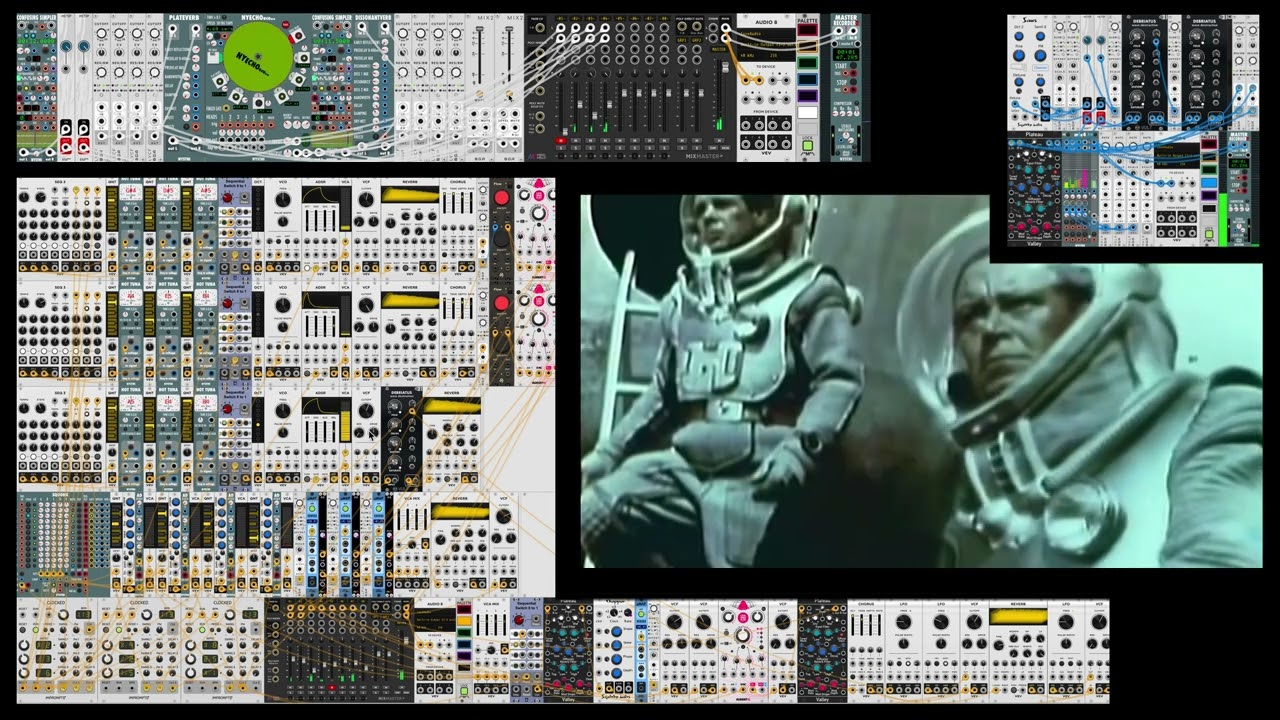Screen dimensions: 1280x720
Task: Click the red Sequential Switch knob in second row
Action: tap(227, 303)
